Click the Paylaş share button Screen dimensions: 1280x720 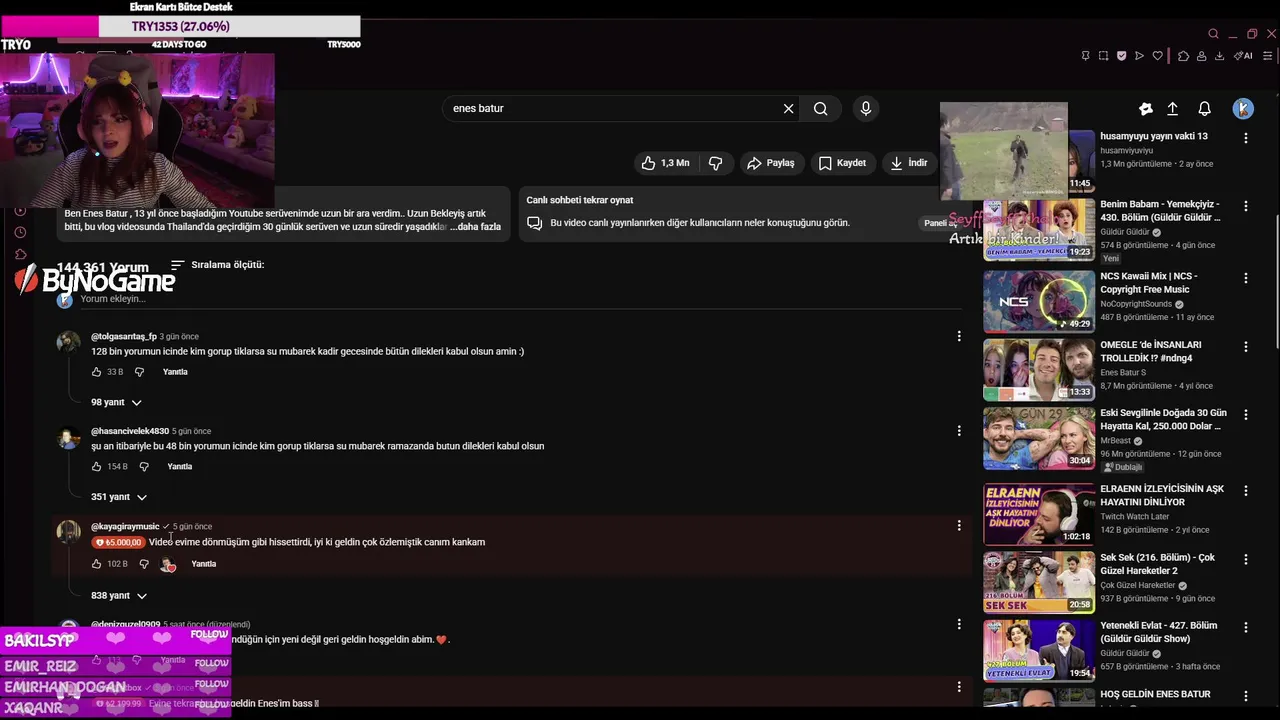tap(771, 163)
